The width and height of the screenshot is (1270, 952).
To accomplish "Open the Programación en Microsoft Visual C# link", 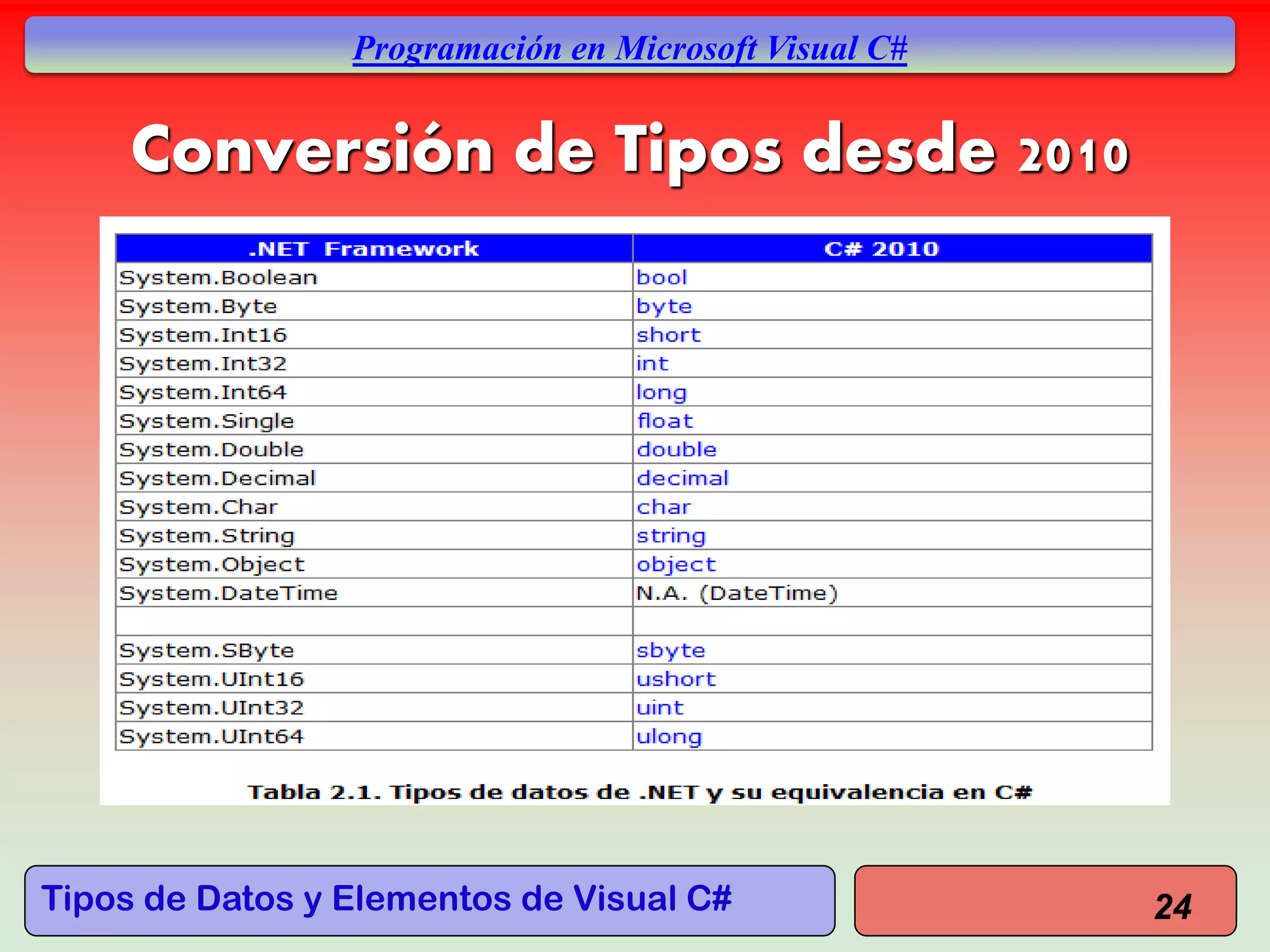I will 629,49.
